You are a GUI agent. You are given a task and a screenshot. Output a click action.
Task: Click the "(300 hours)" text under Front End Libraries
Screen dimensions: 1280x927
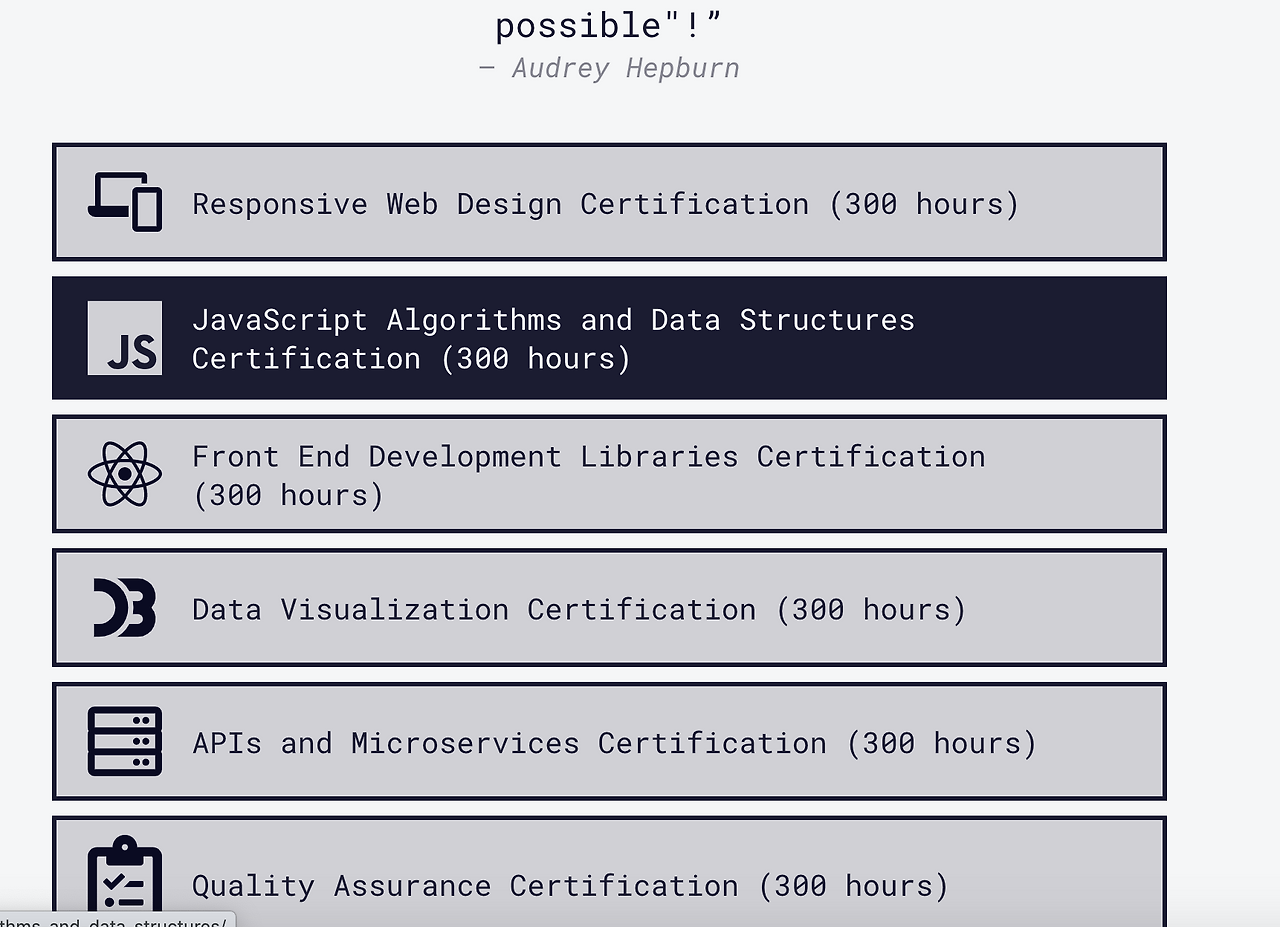288,495
